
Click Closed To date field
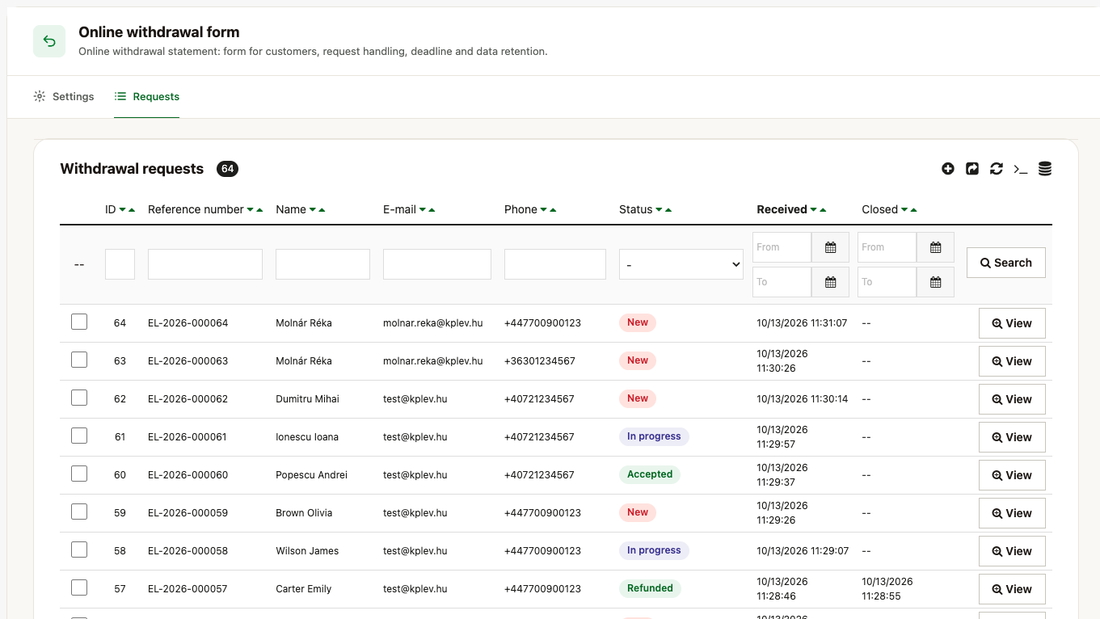tap(887, 282)
